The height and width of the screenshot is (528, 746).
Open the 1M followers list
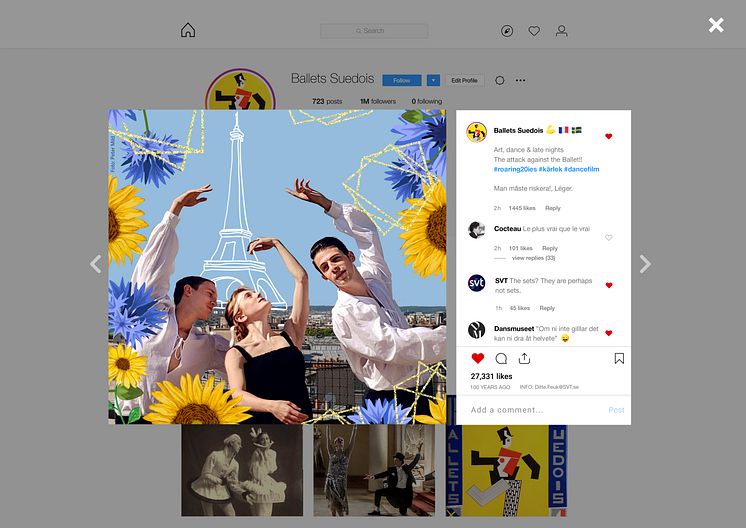click(x=378, y=101)
